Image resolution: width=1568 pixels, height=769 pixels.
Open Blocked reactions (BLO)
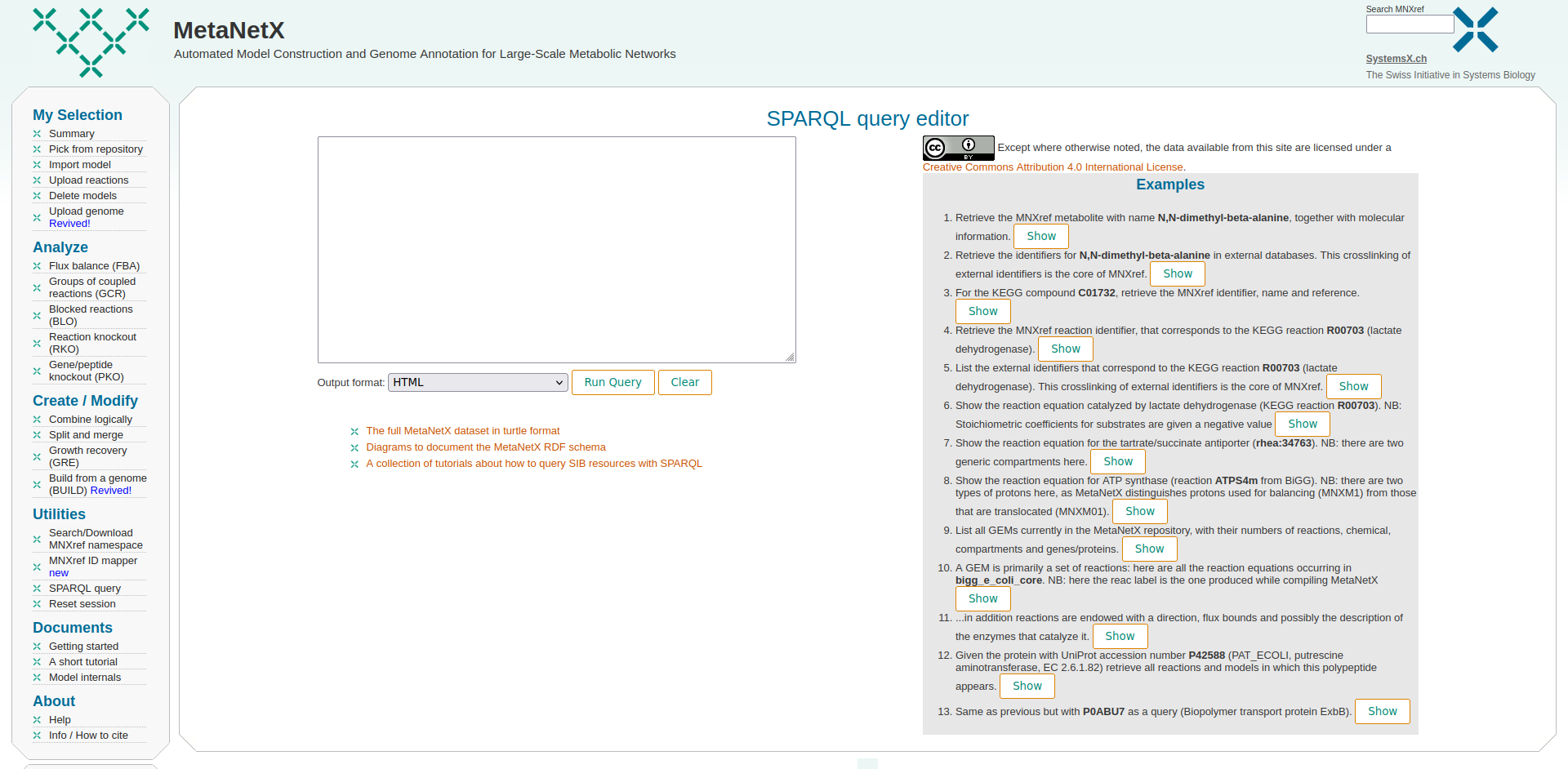pos(91,315)
